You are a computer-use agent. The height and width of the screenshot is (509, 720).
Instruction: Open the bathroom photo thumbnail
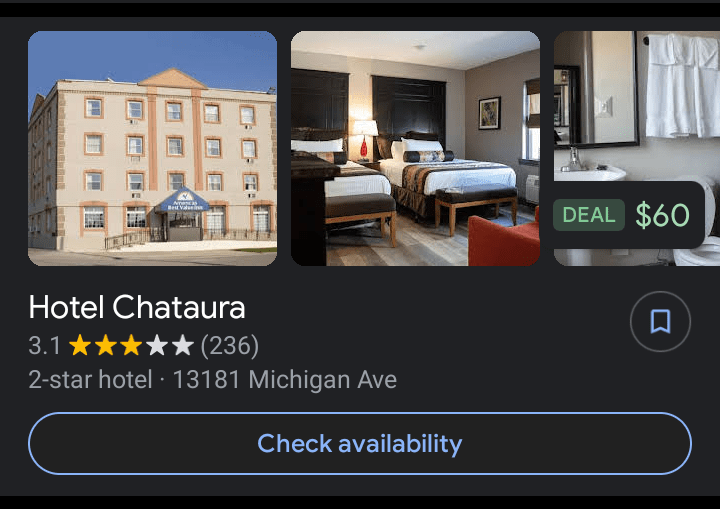(x=637, y=148)
